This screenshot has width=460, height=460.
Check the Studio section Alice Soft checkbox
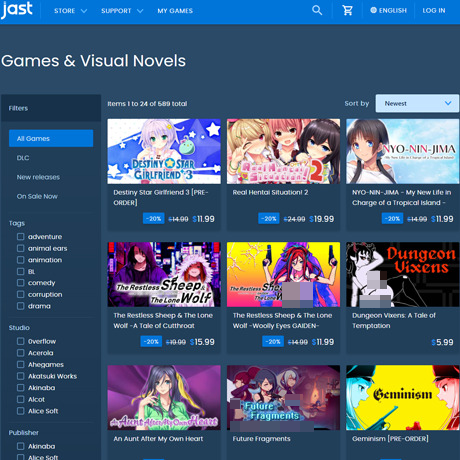21,411
